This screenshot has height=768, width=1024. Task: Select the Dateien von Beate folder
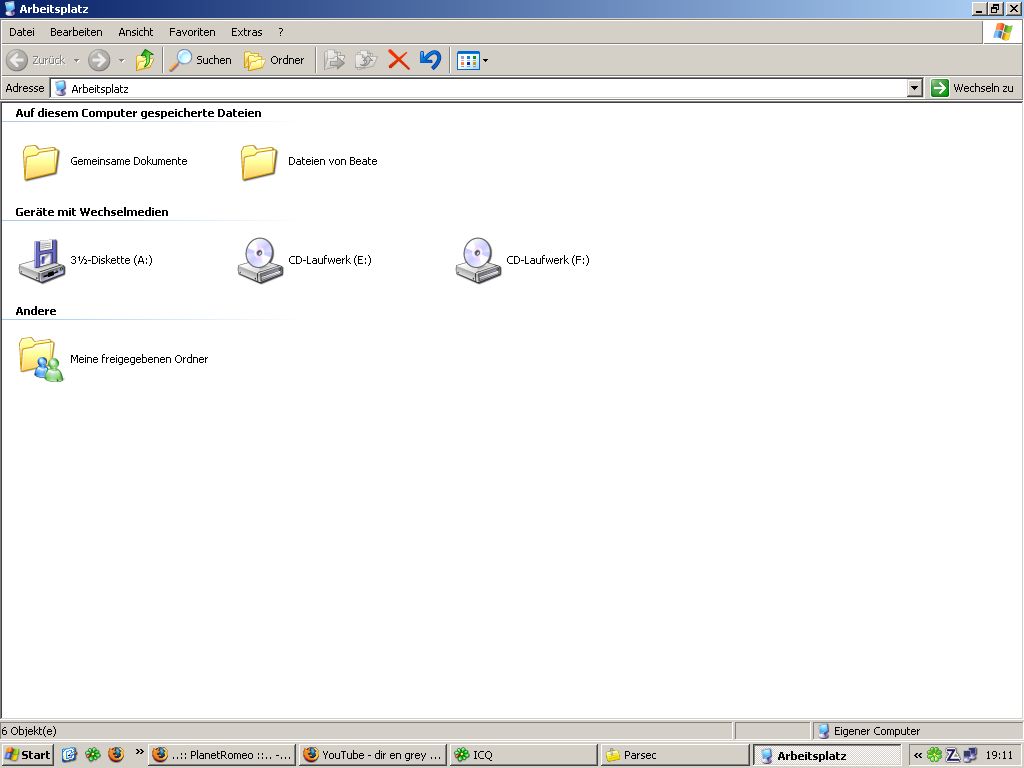[x=259, y=161]
